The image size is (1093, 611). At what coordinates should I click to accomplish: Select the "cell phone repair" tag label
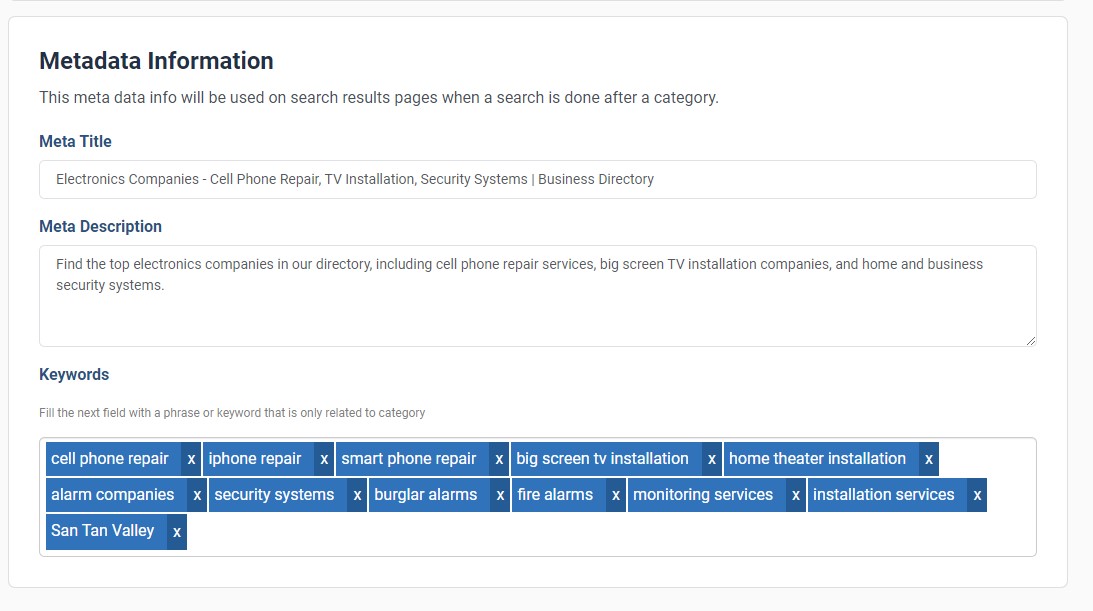(110, 459)
